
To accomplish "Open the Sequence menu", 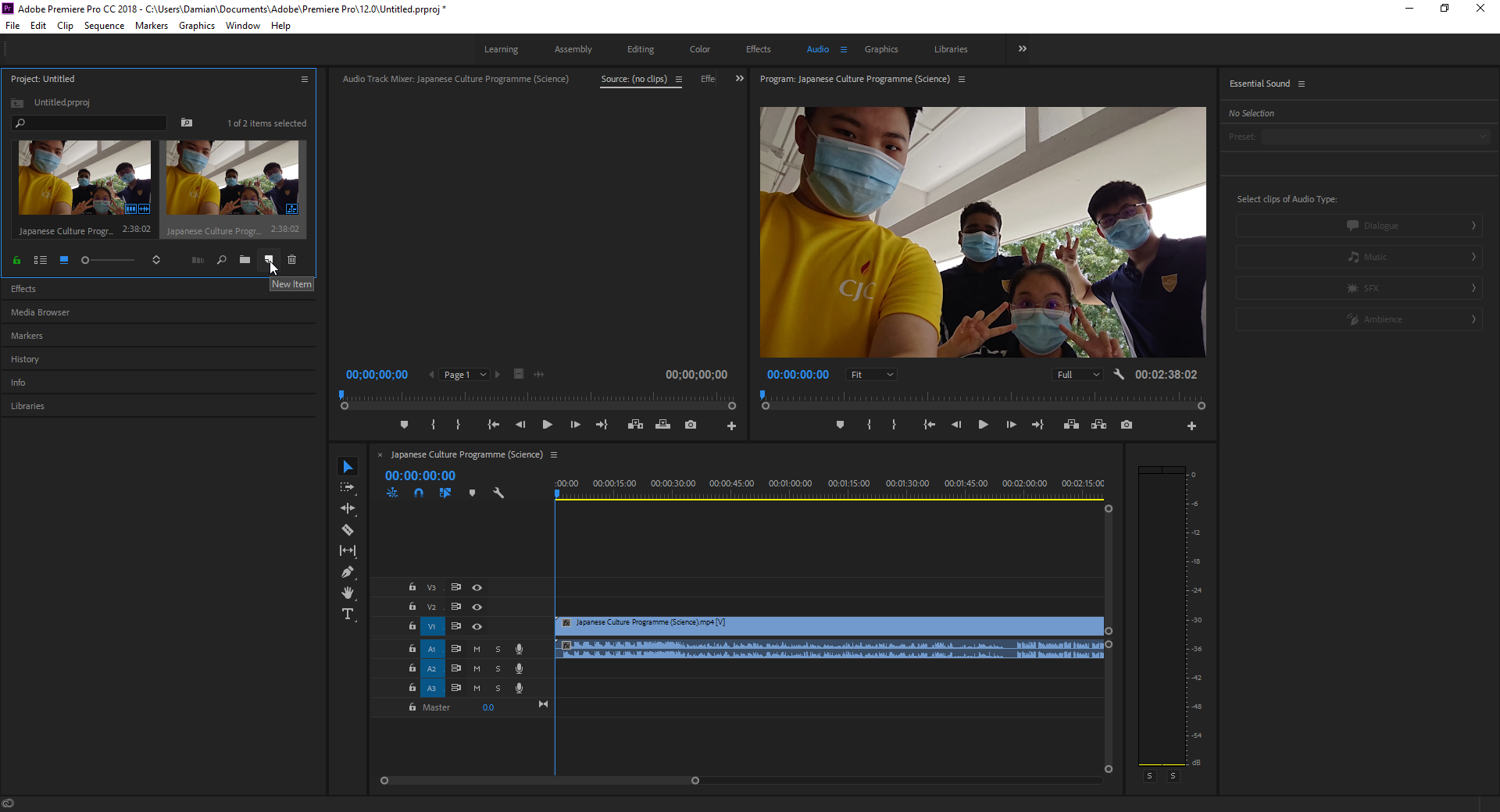I will [104, 26].
